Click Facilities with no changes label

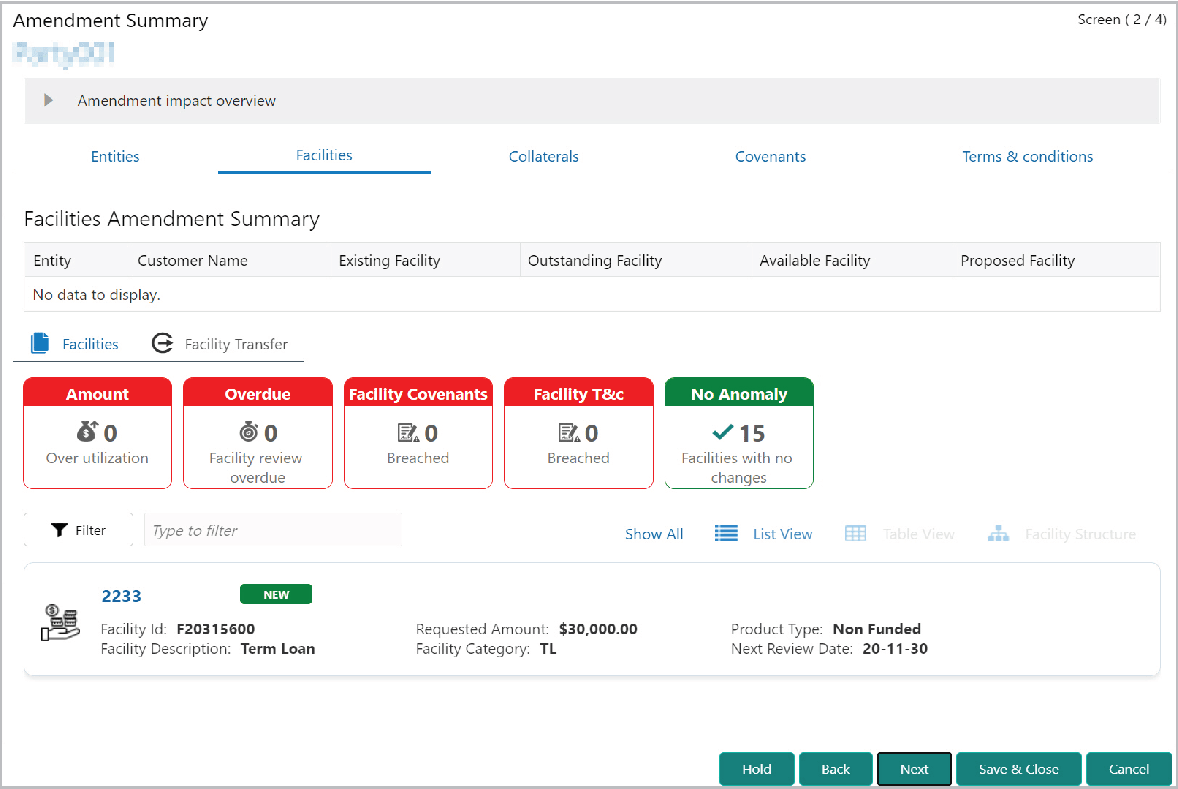click(738, 467)
